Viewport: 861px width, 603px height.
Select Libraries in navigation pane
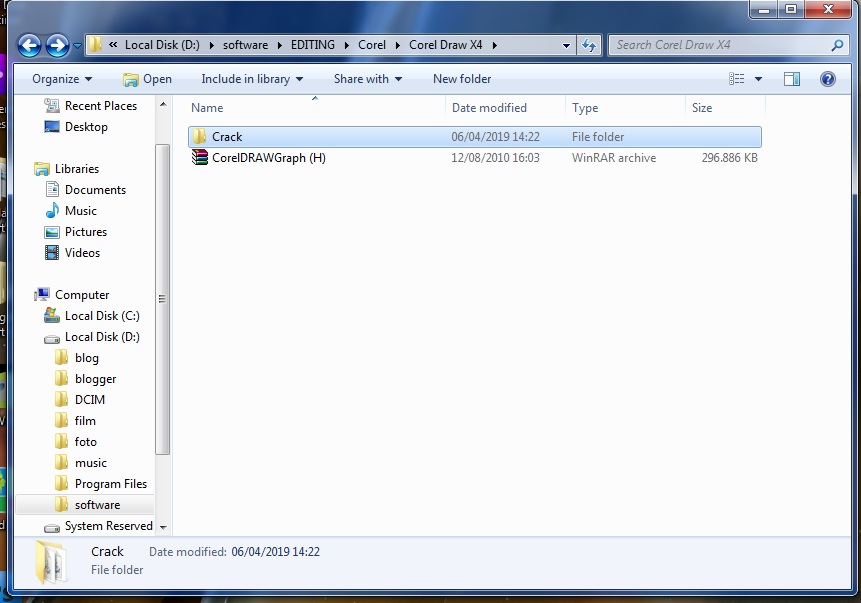point(66,169)
